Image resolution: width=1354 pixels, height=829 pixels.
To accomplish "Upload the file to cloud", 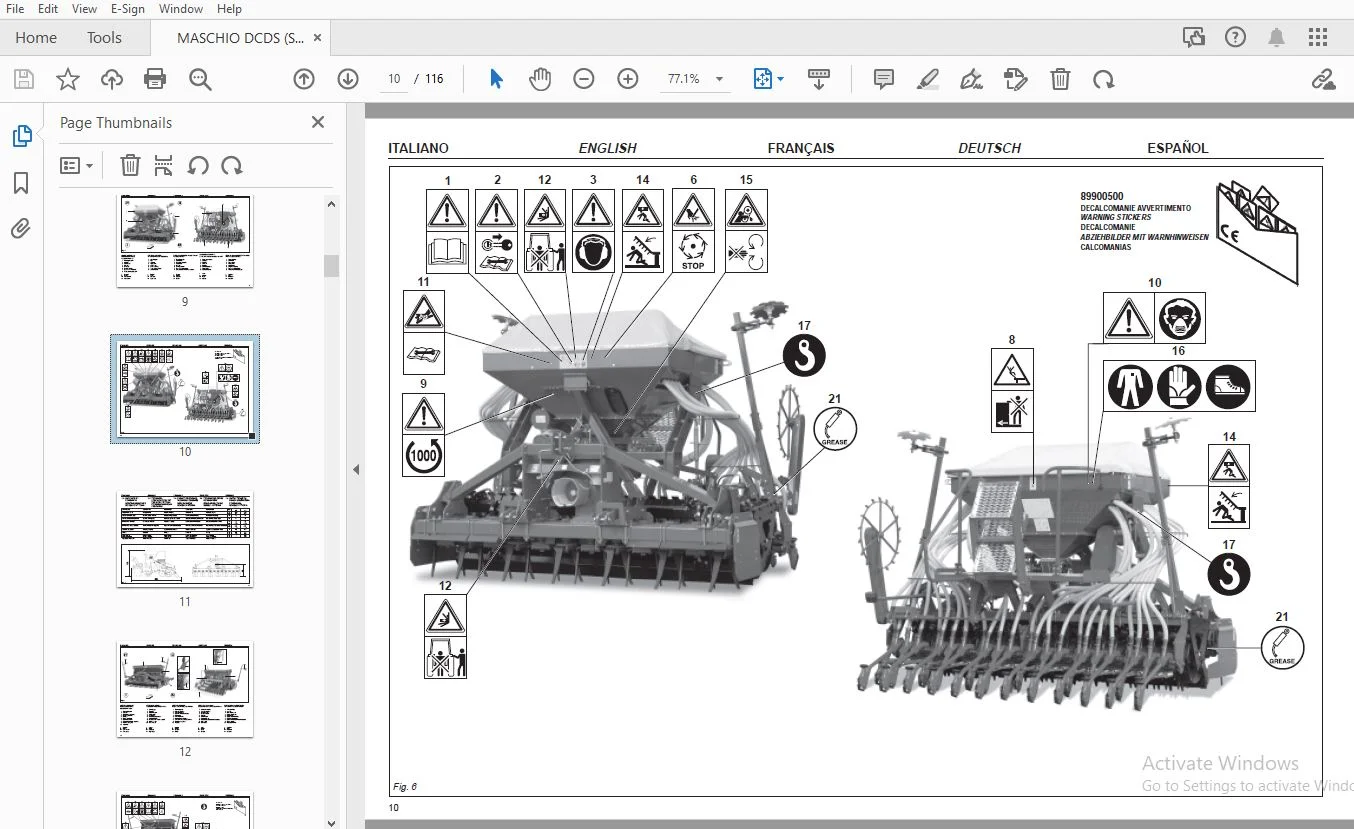I will 111,79.
